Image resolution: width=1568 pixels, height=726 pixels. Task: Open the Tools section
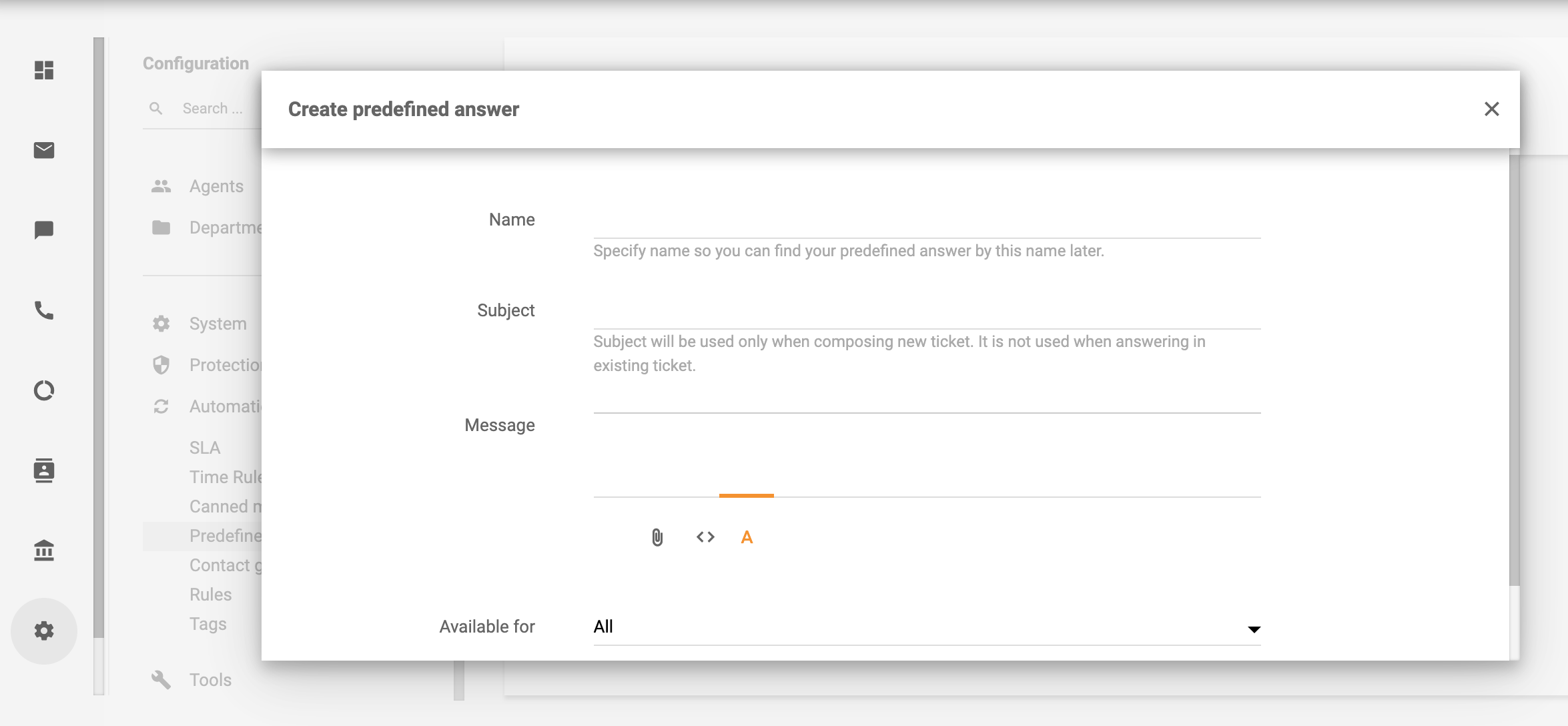pos(210,679)
